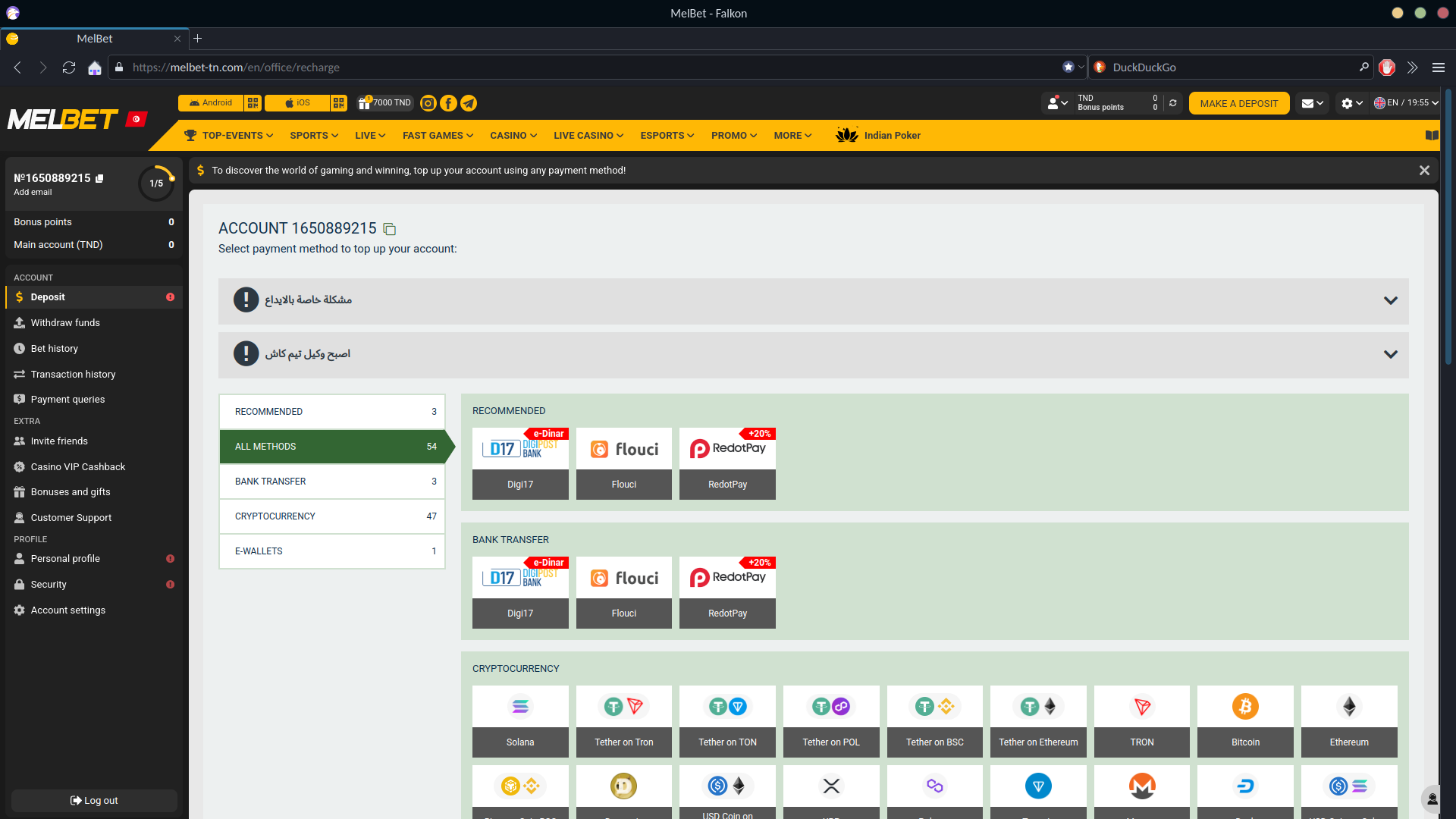The height and width of the screenshot is (819, 1456).
Task: Expand the second Arabic agent notice
Action: [x=813, y=354]
